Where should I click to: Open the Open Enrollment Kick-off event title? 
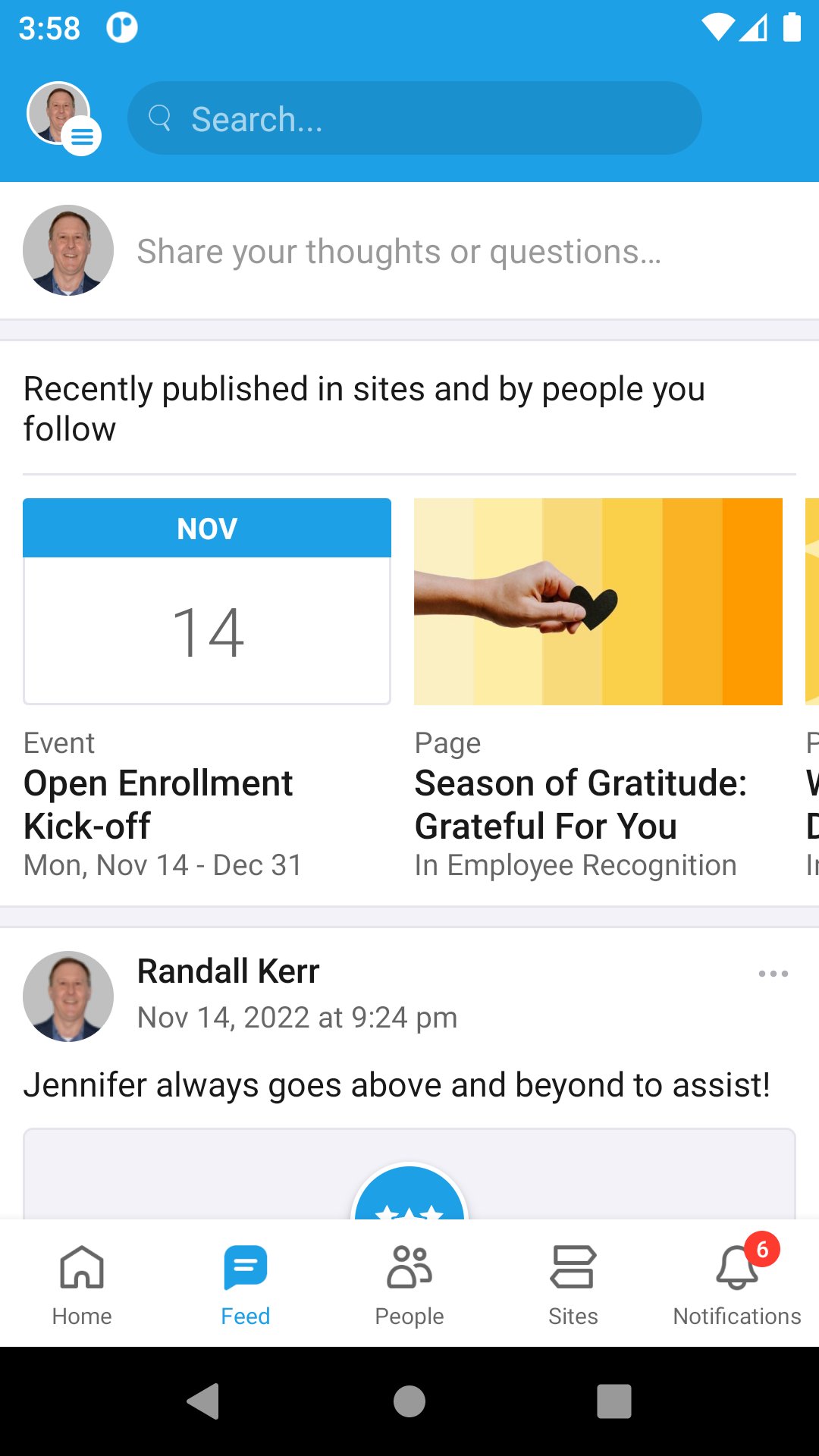click(158, 804)
